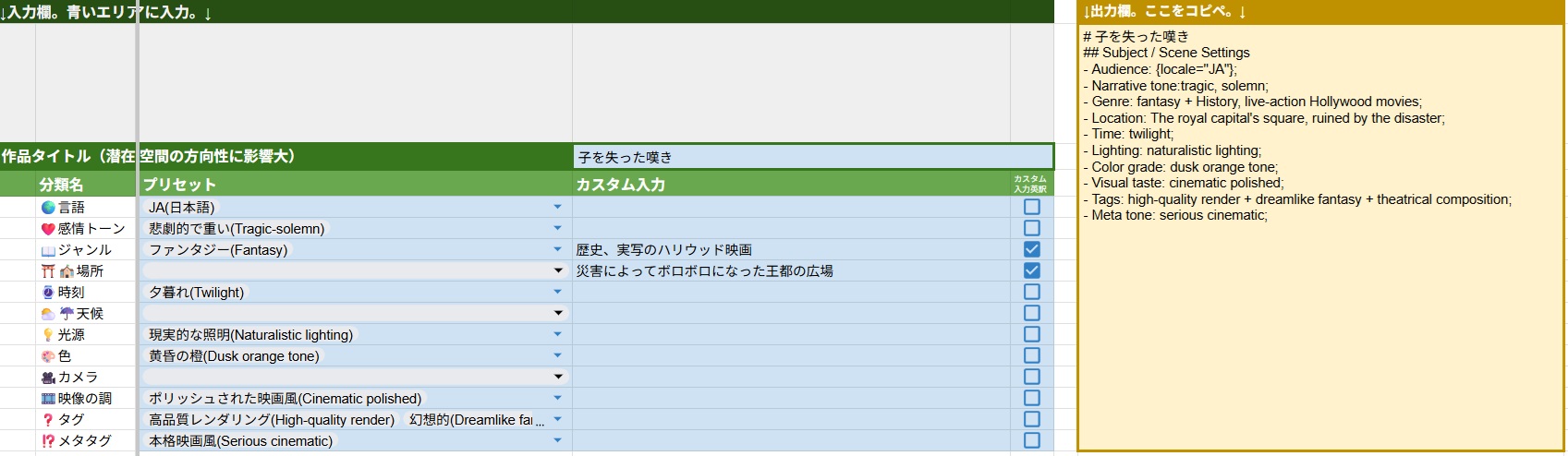Click the camera icon beside カメラ
Screen dimensions: 1568x456
point(48,378)
